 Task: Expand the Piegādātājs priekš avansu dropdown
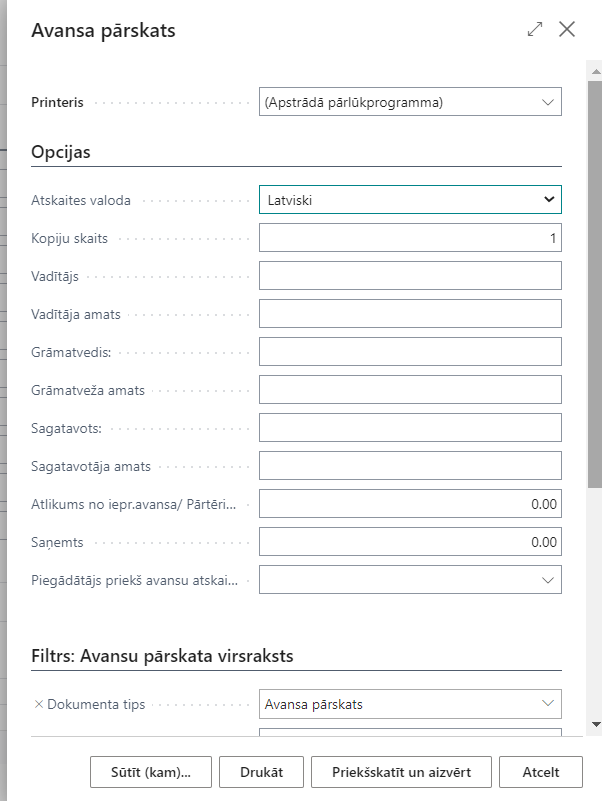tap(410, 579)
